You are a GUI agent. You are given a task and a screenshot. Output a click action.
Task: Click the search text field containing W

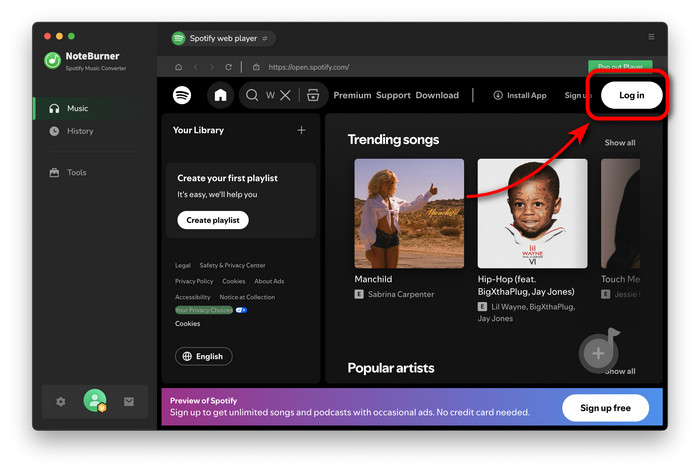(x=271, y=95)
